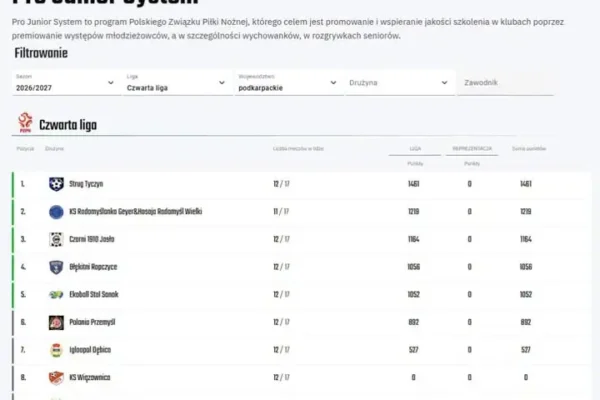Select the LIGA column tab
The width and height of the screenshot is (600, 400).
point(415,149)
